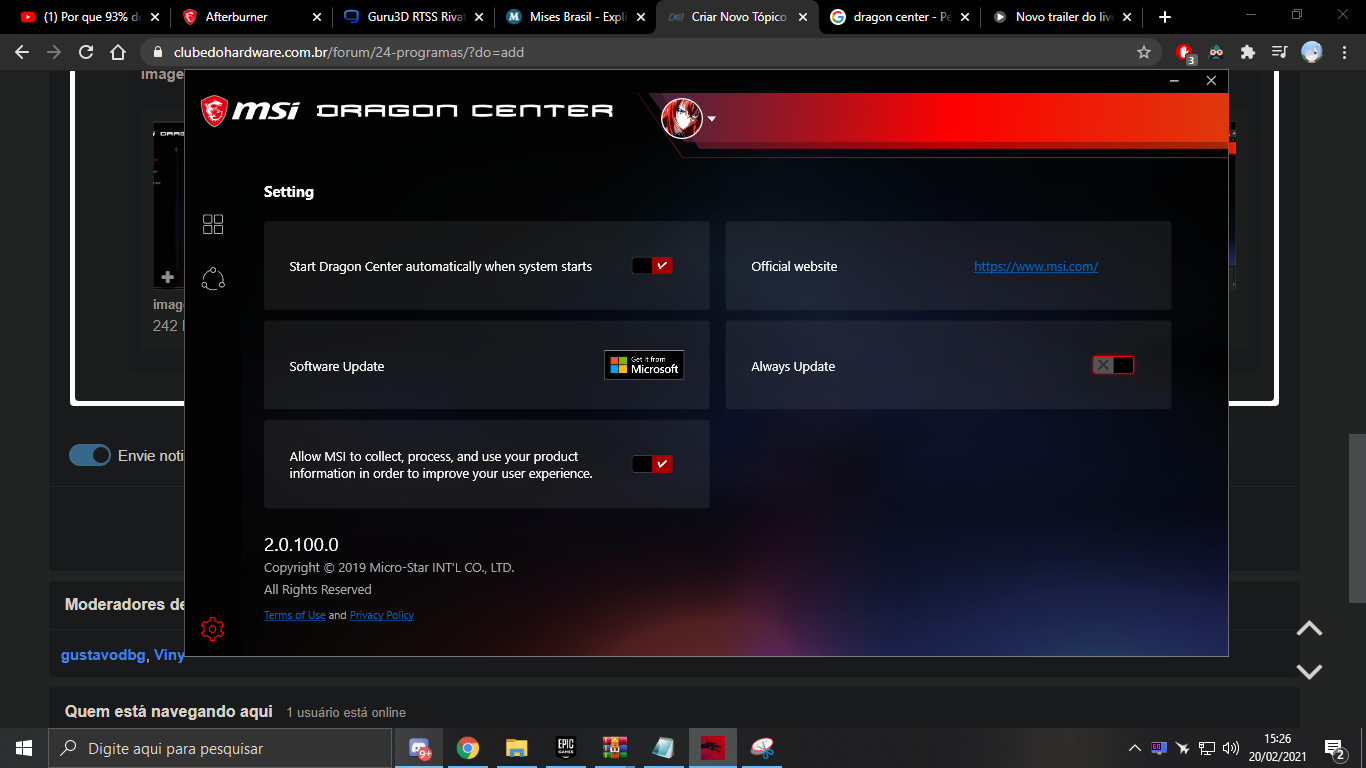Click the scroll down chevron on forum page
1366x768 pixels.
[1309, 671]
